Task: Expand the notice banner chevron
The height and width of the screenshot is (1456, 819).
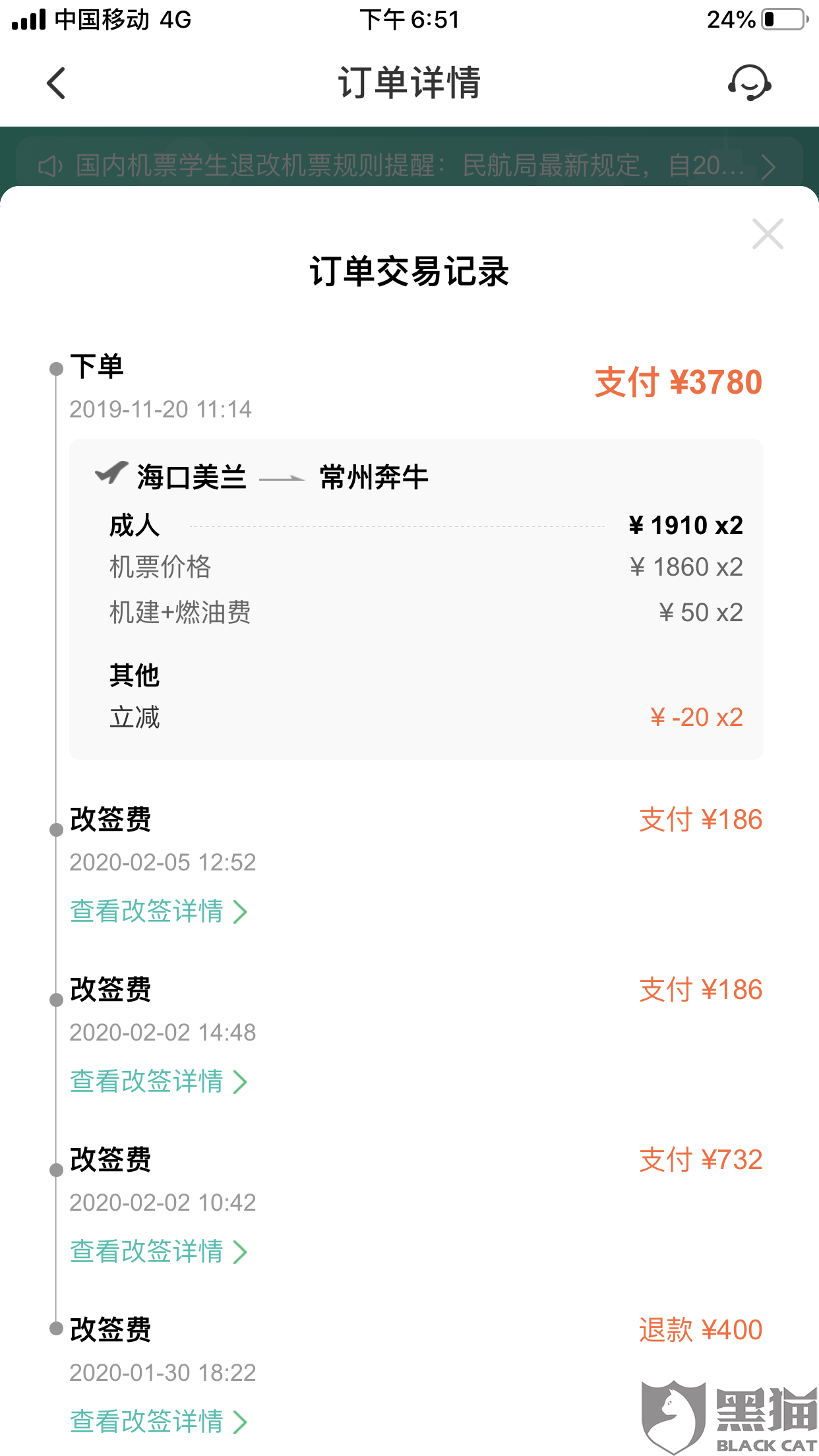Action: click(768, 166)
